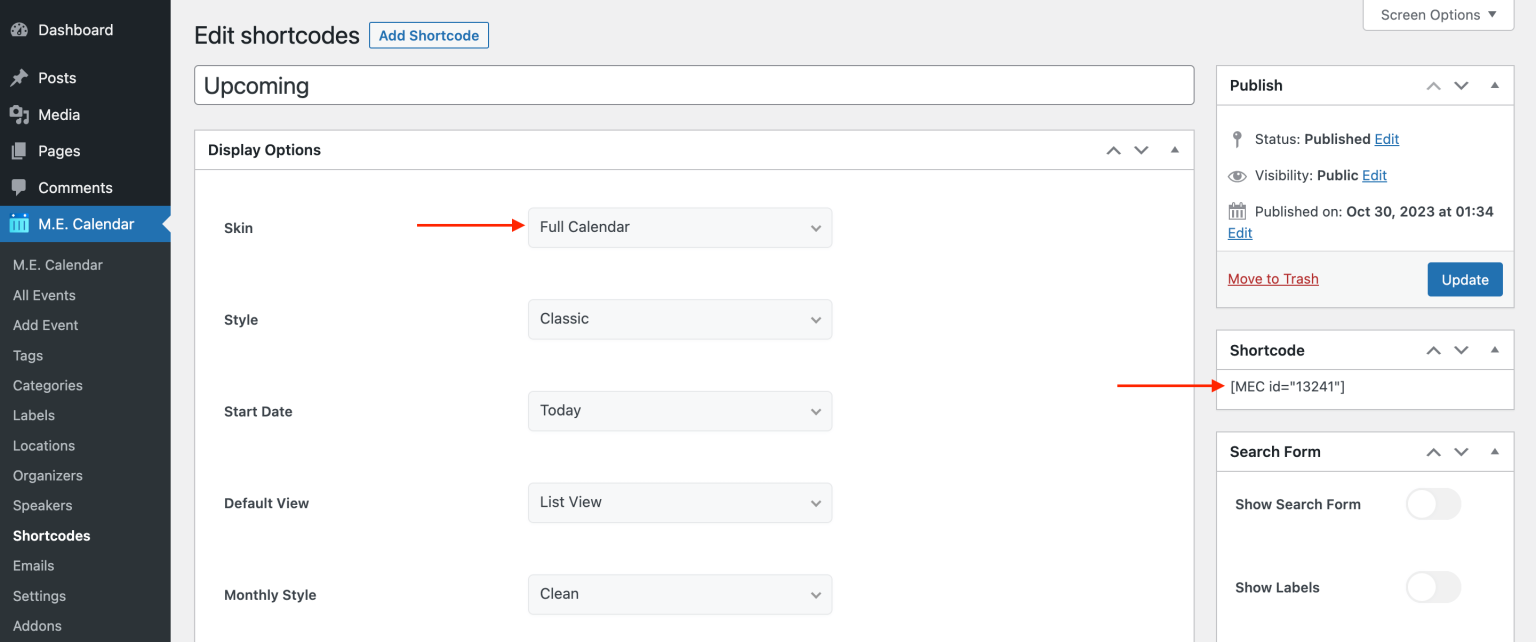Open the Dashboard icon in sidebar
The image size is (1536, 642).
(x=19, y=30)
